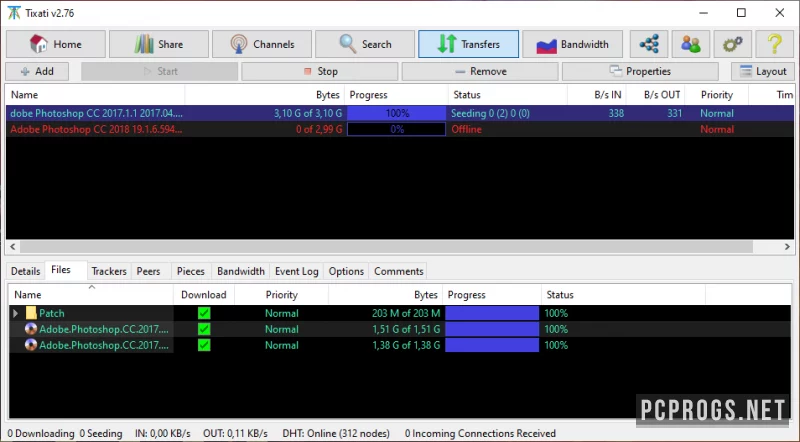This screenshot has height=442, width=800.
Task: Switch to the Event Log tab
Action: coord(296,271)
